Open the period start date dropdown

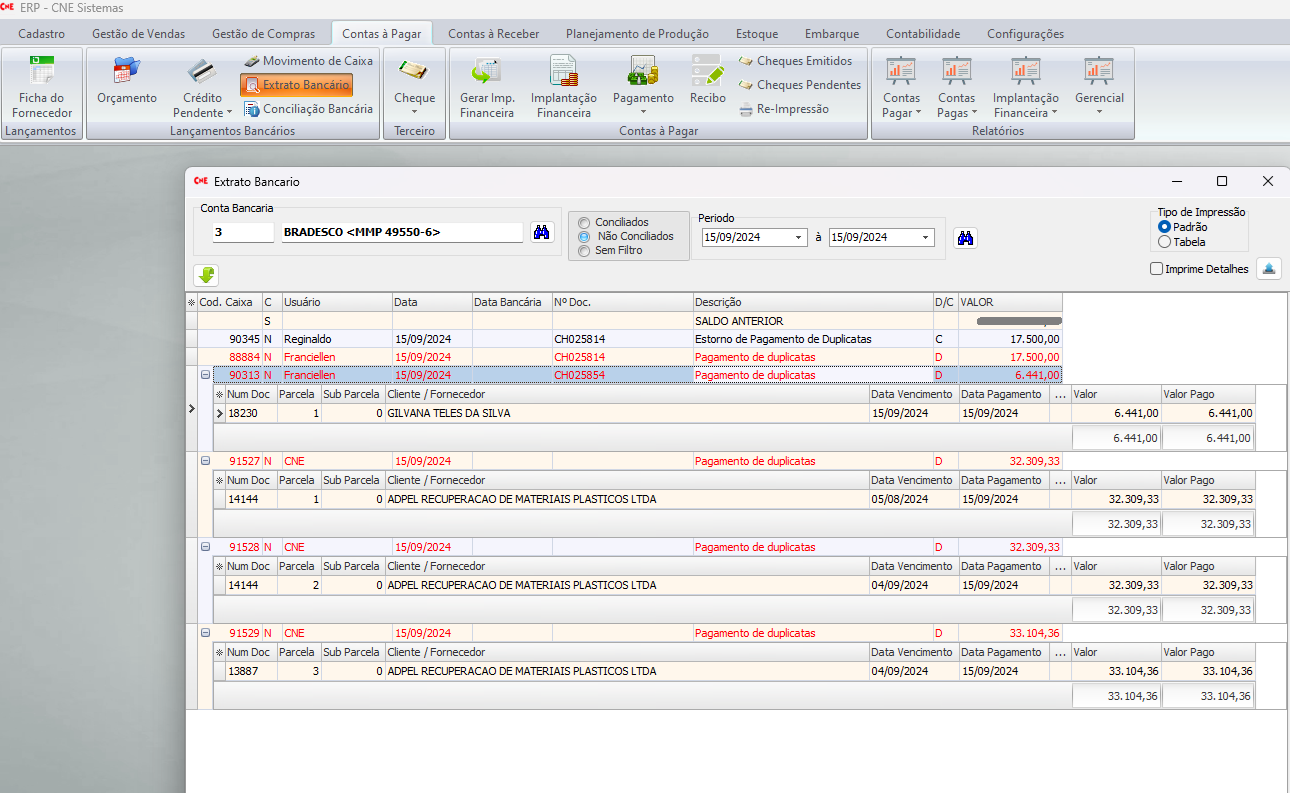(x=798, y=238)
